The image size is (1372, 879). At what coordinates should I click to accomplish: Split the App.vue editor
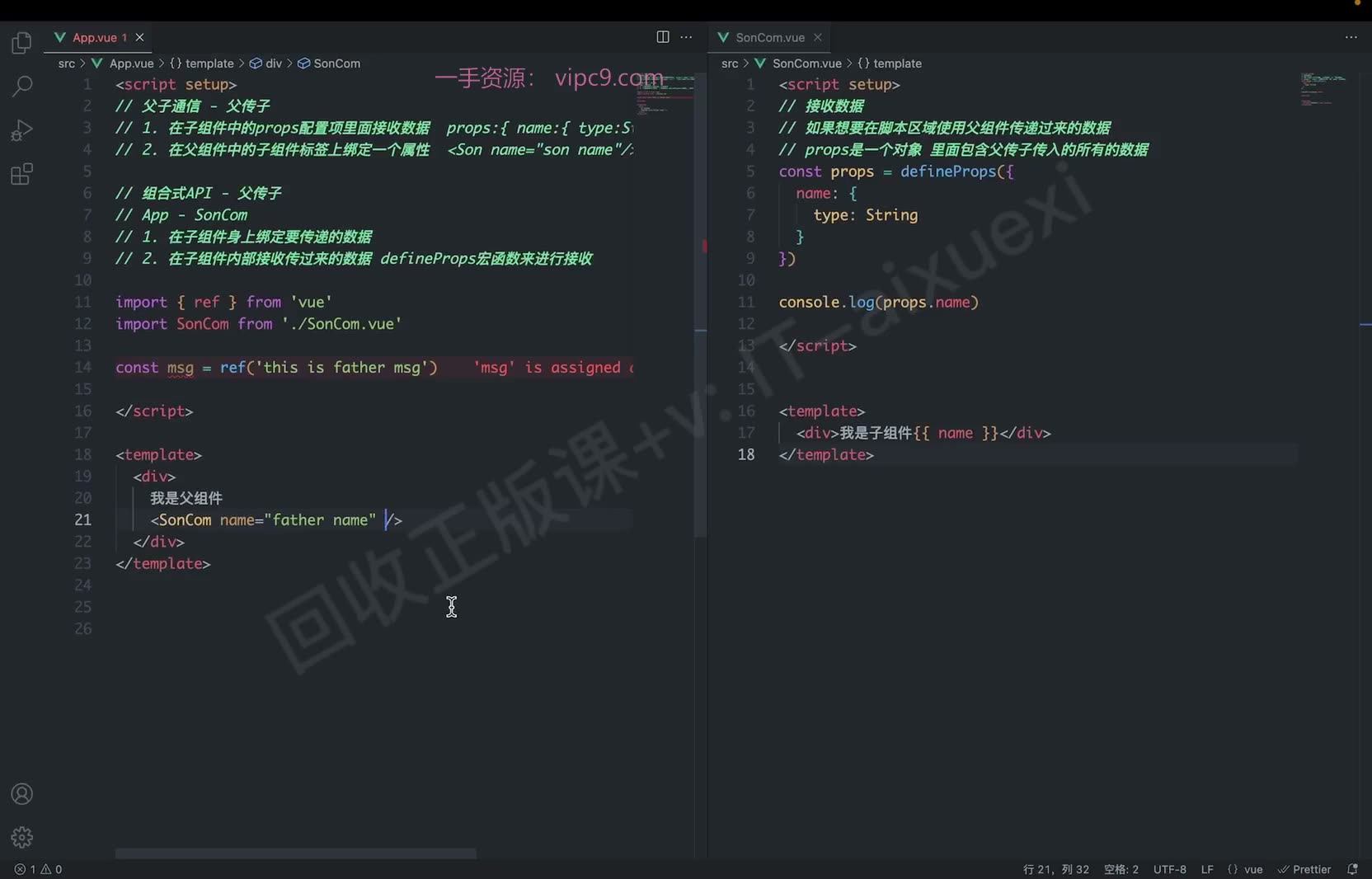point(663,37)
